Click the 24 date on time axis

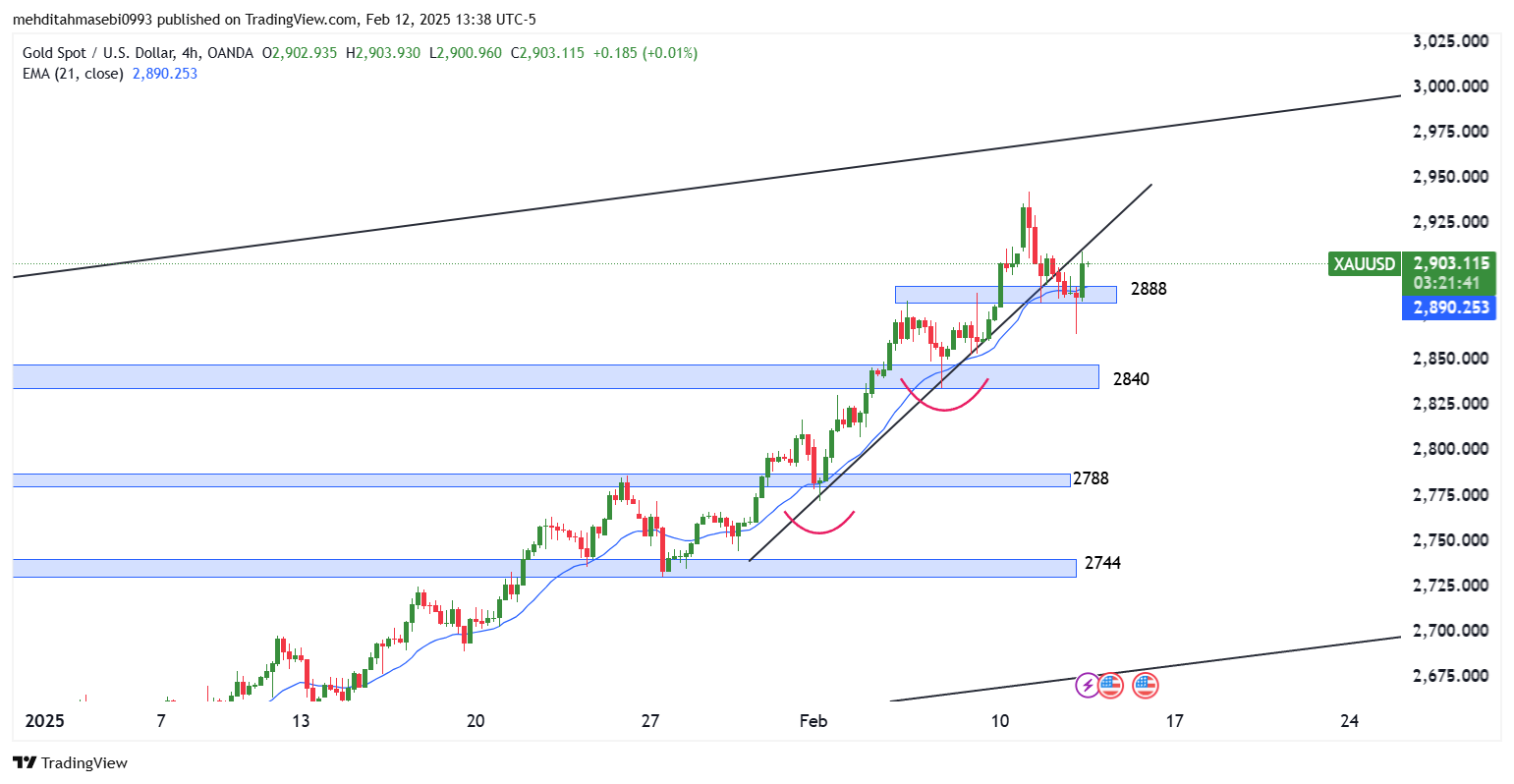[1350, 721]
